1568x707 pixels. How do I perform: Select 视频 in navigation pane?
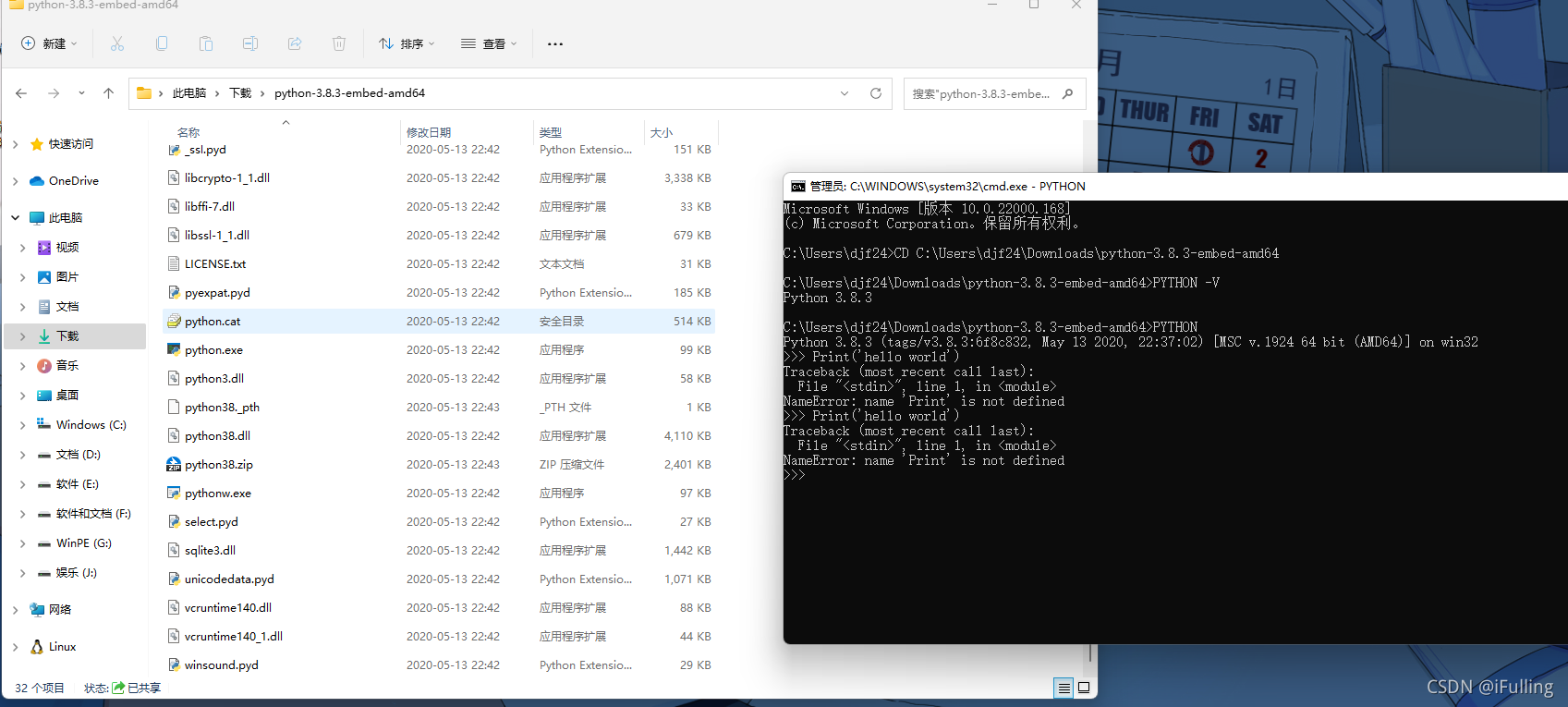(x=67, y=248)
